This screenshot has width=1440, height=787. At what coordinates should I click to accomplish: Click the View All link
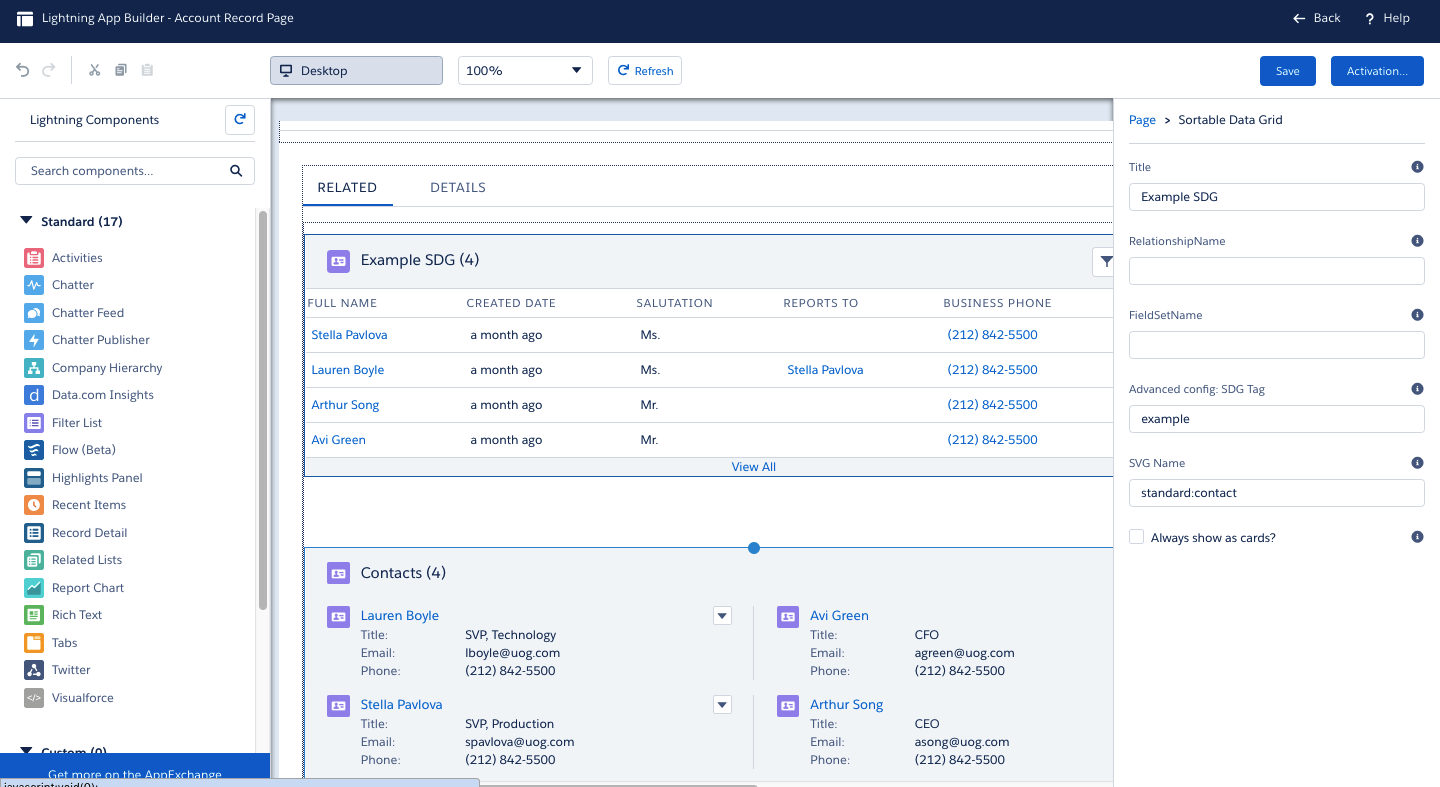[753, 467]
